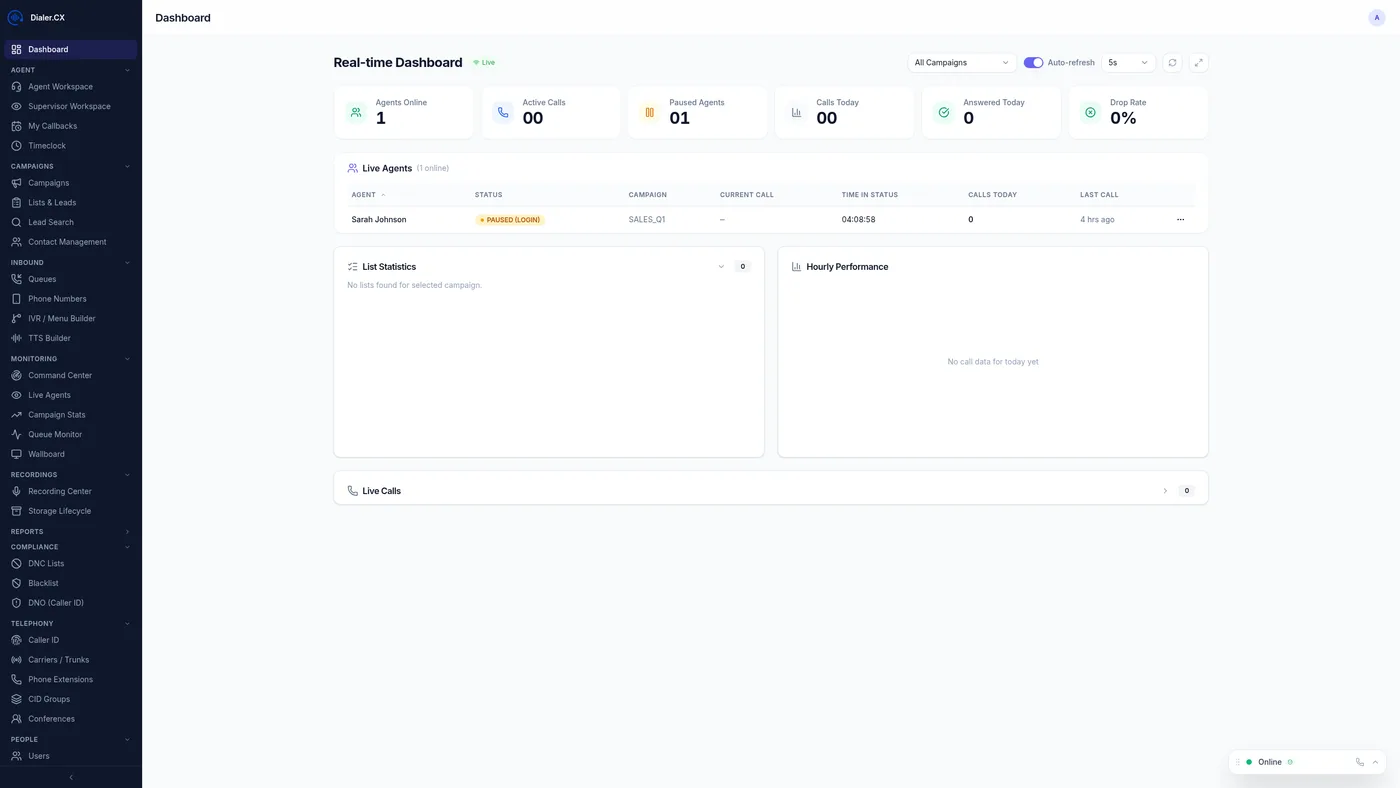Click the phone icon in the Online widget

pos(1358,761)
